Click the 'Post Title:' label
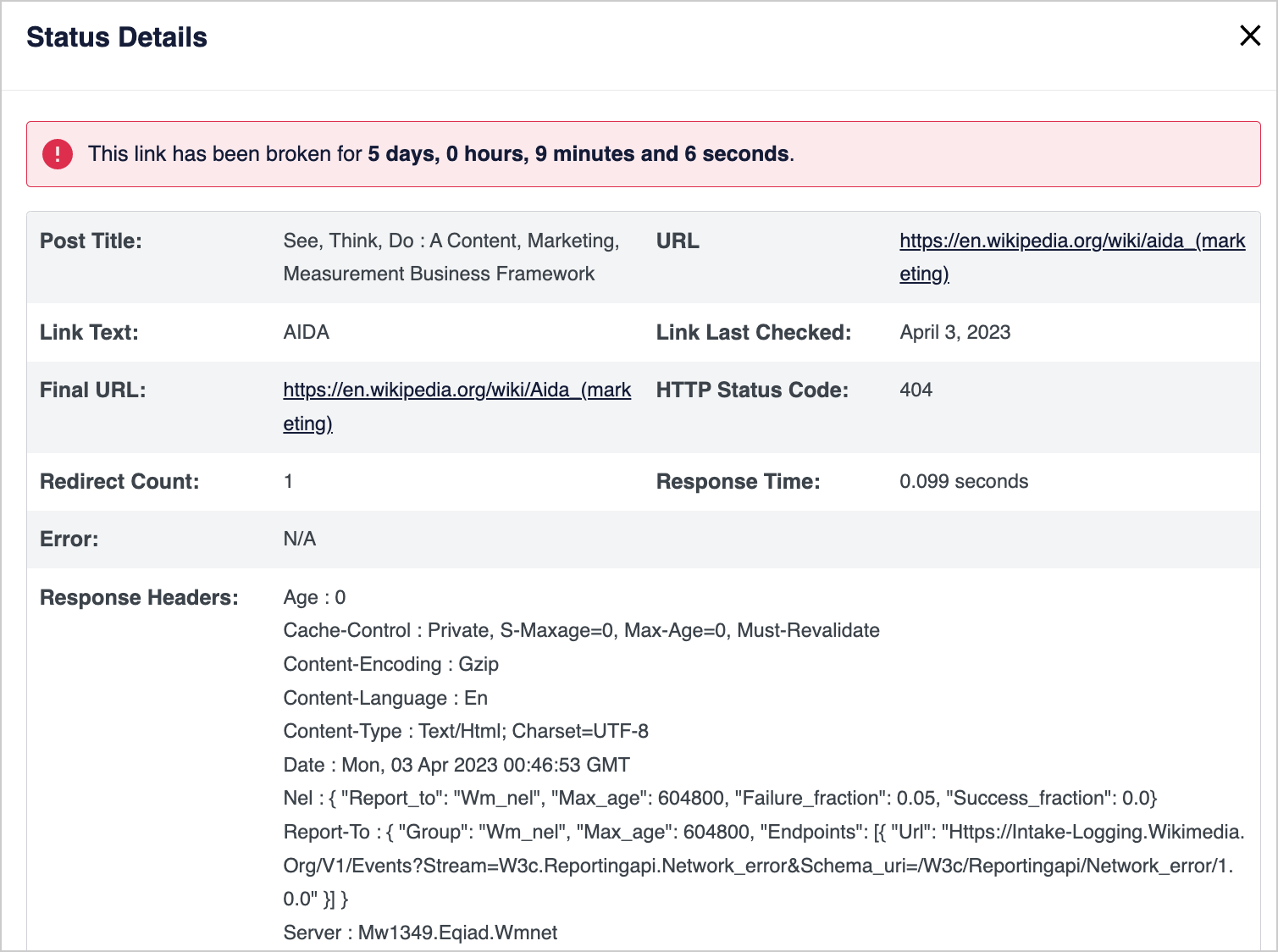The image size is (1278, 952). click(91, 241)
